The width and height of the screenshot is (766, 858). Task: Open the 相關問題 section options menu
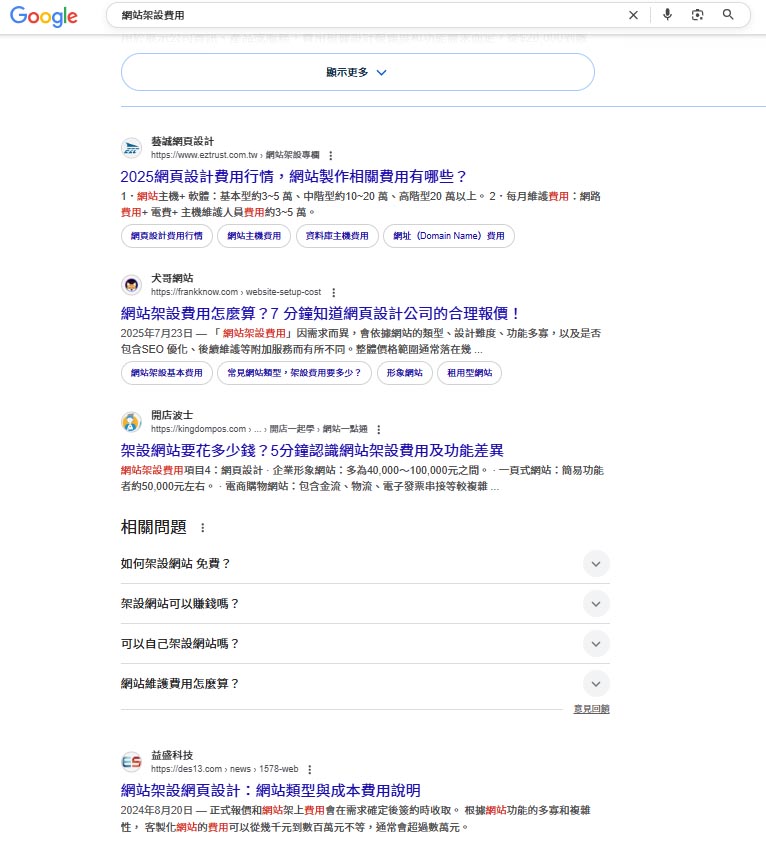(202, 527)
